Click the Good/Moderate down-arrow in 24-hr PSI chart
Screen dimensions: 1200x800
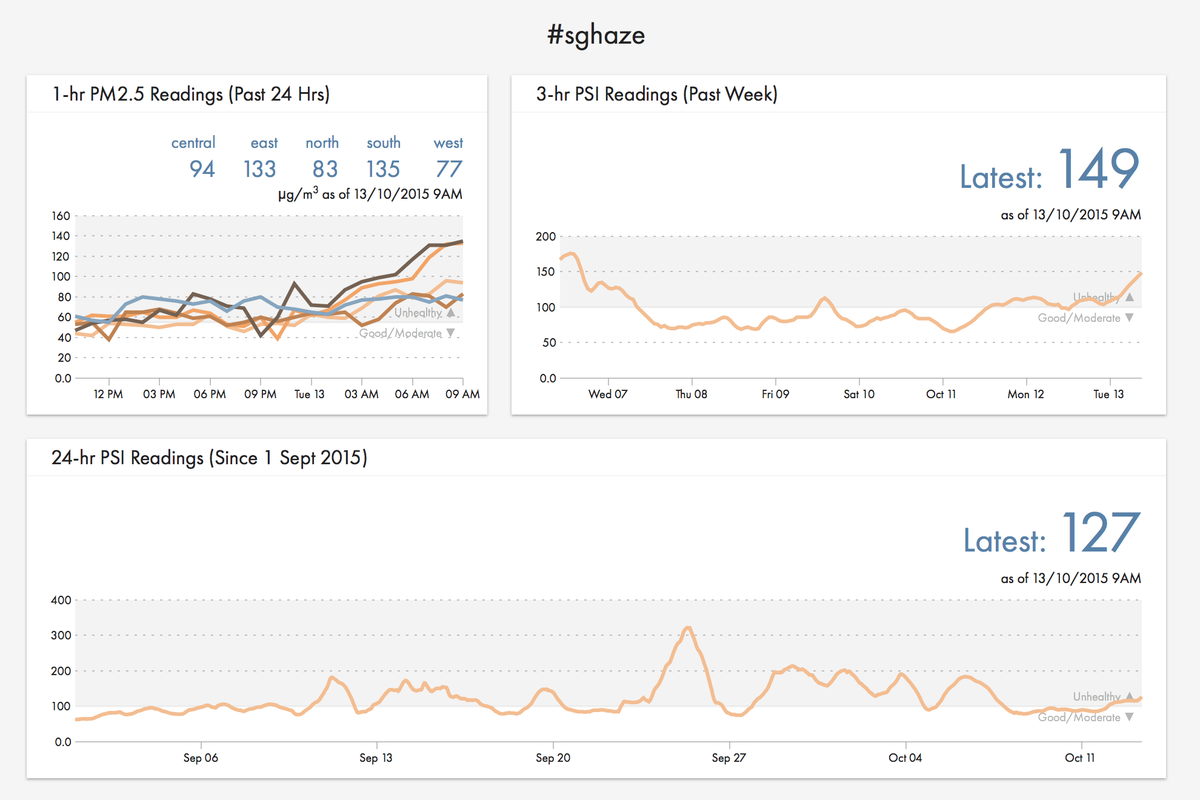coord(1129,717)
